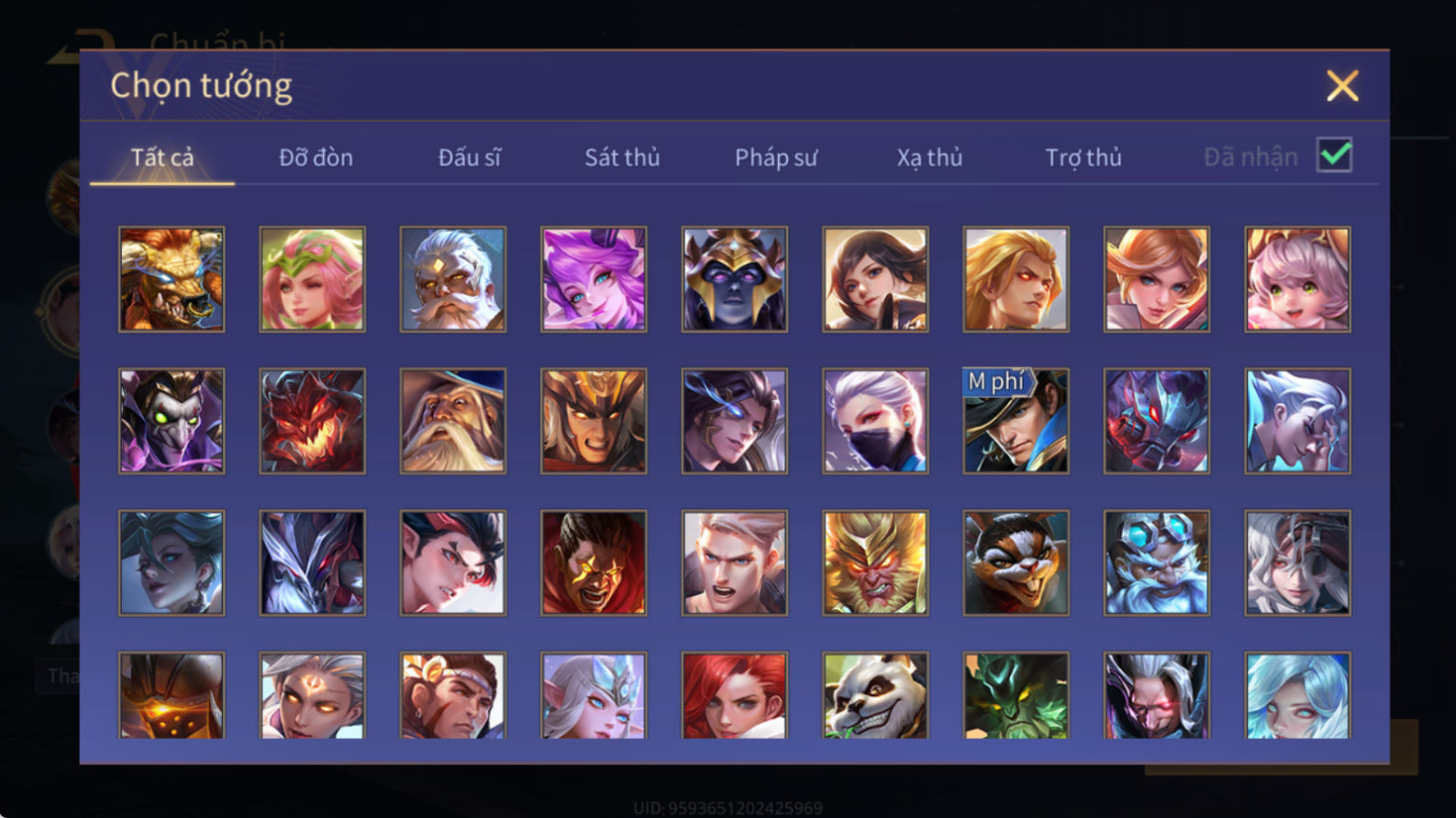
Task: Show heroes under the Sát thủ tab
Action: 622,157
